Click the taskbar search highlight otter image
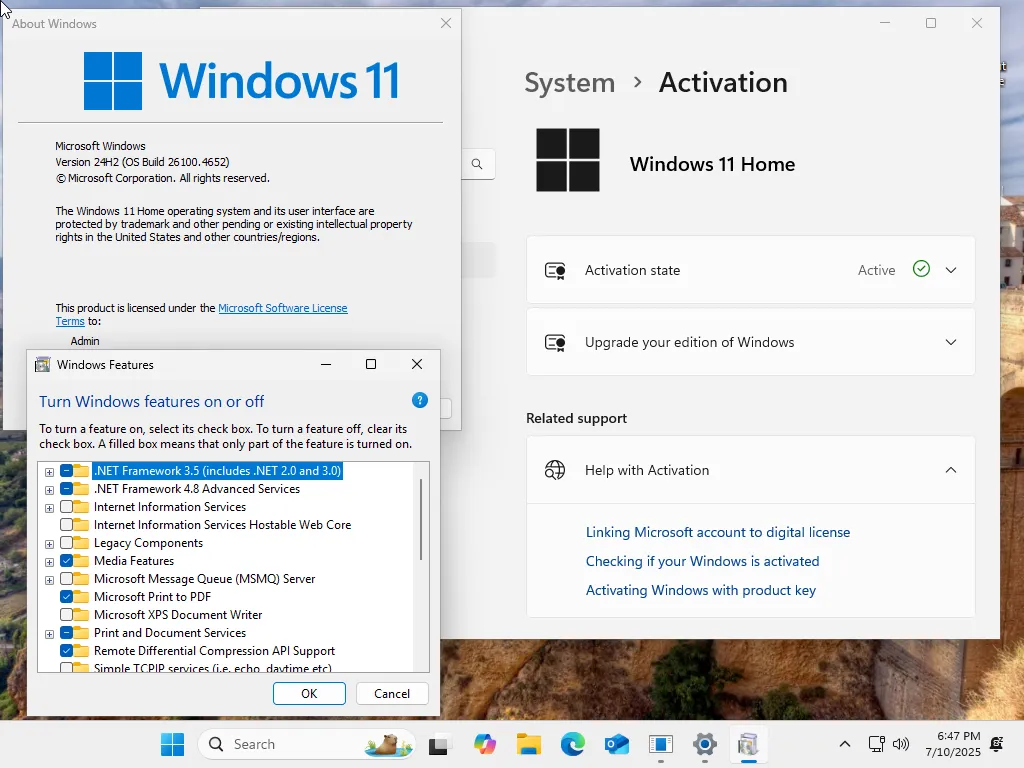The image size is (1024, 768). click(388, 744)
